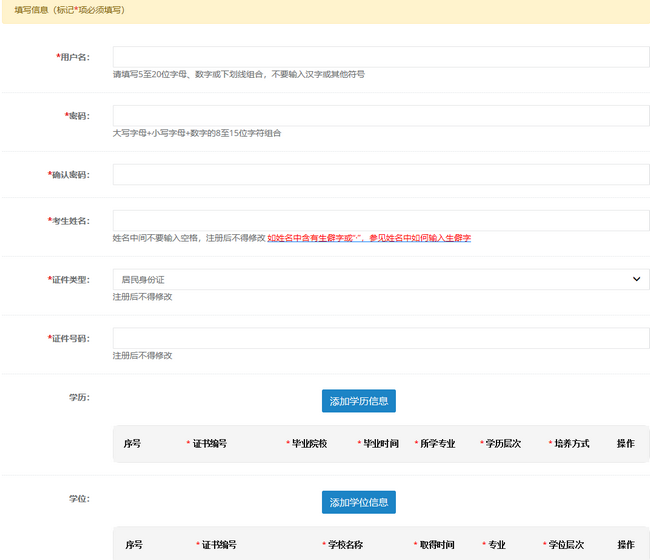Click the 添加学历信息 button

click(358, 401)
